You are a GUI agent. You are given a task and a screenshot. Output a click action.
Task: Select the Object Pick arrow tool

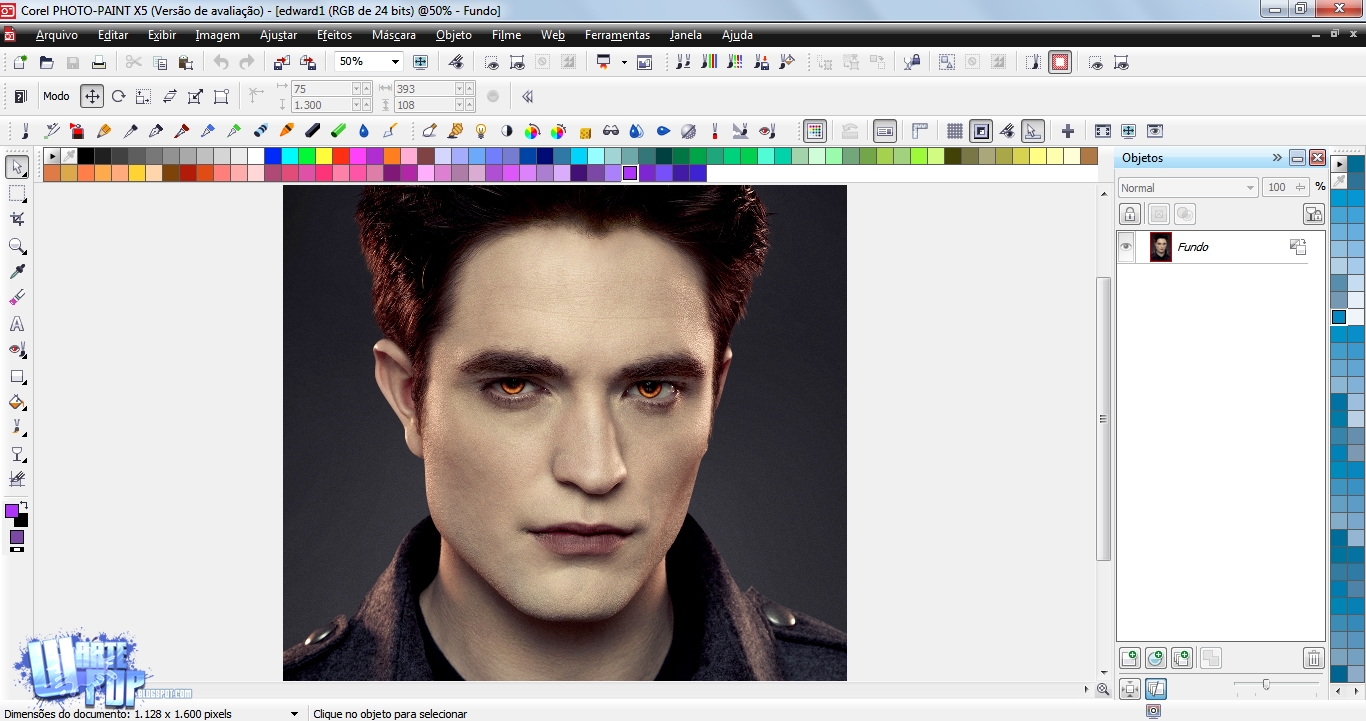pos(17,167)
